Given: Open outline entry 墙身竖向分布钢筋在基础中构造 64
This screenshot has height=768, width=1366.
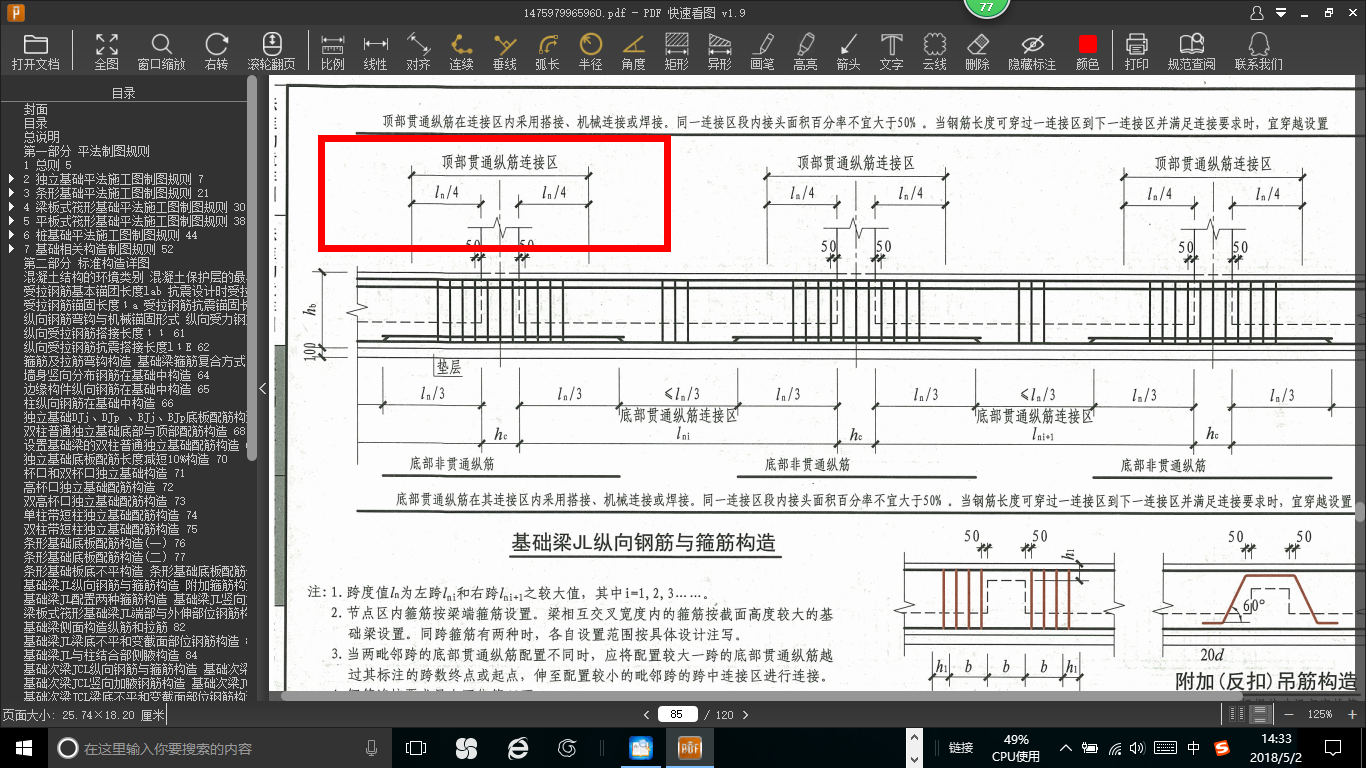Looking at the screenshot, I should coord(117,375).
